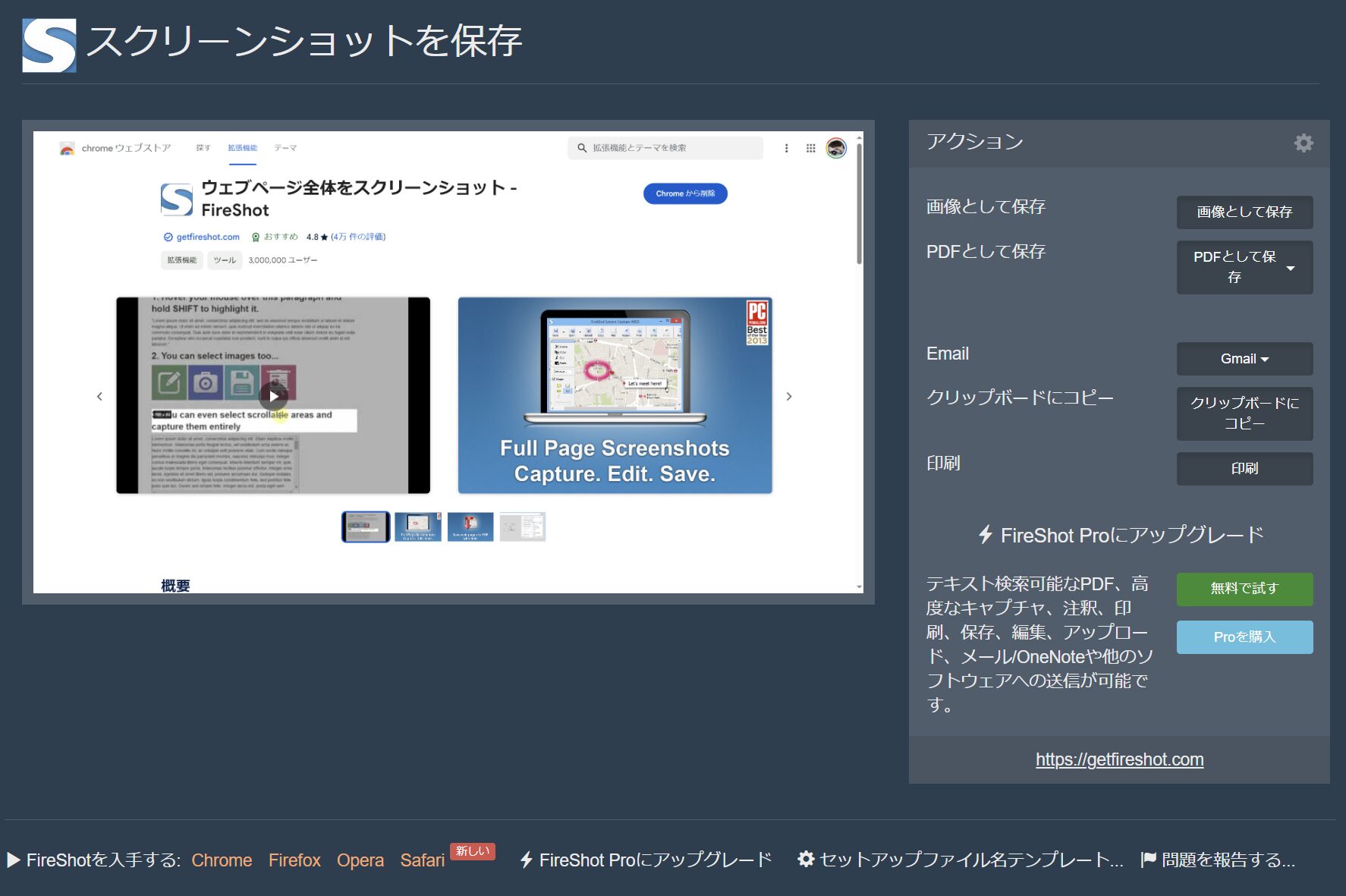Screen dimensions: 1346x896
Task: Click the Firefox link in the footer
Action: (294, 860)
